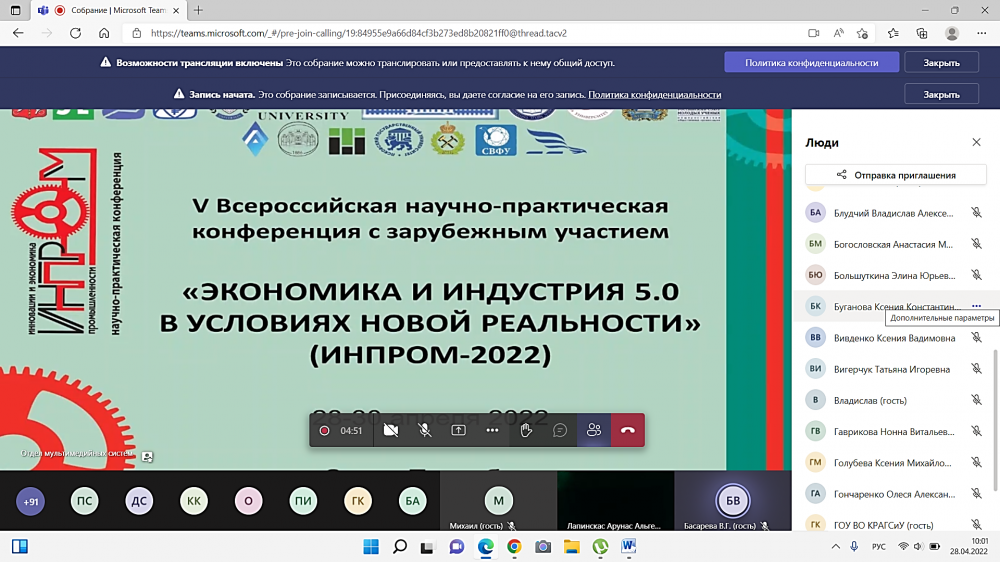
Task: Open additional options for Буганова Ксения
Action: coord(976,306)
